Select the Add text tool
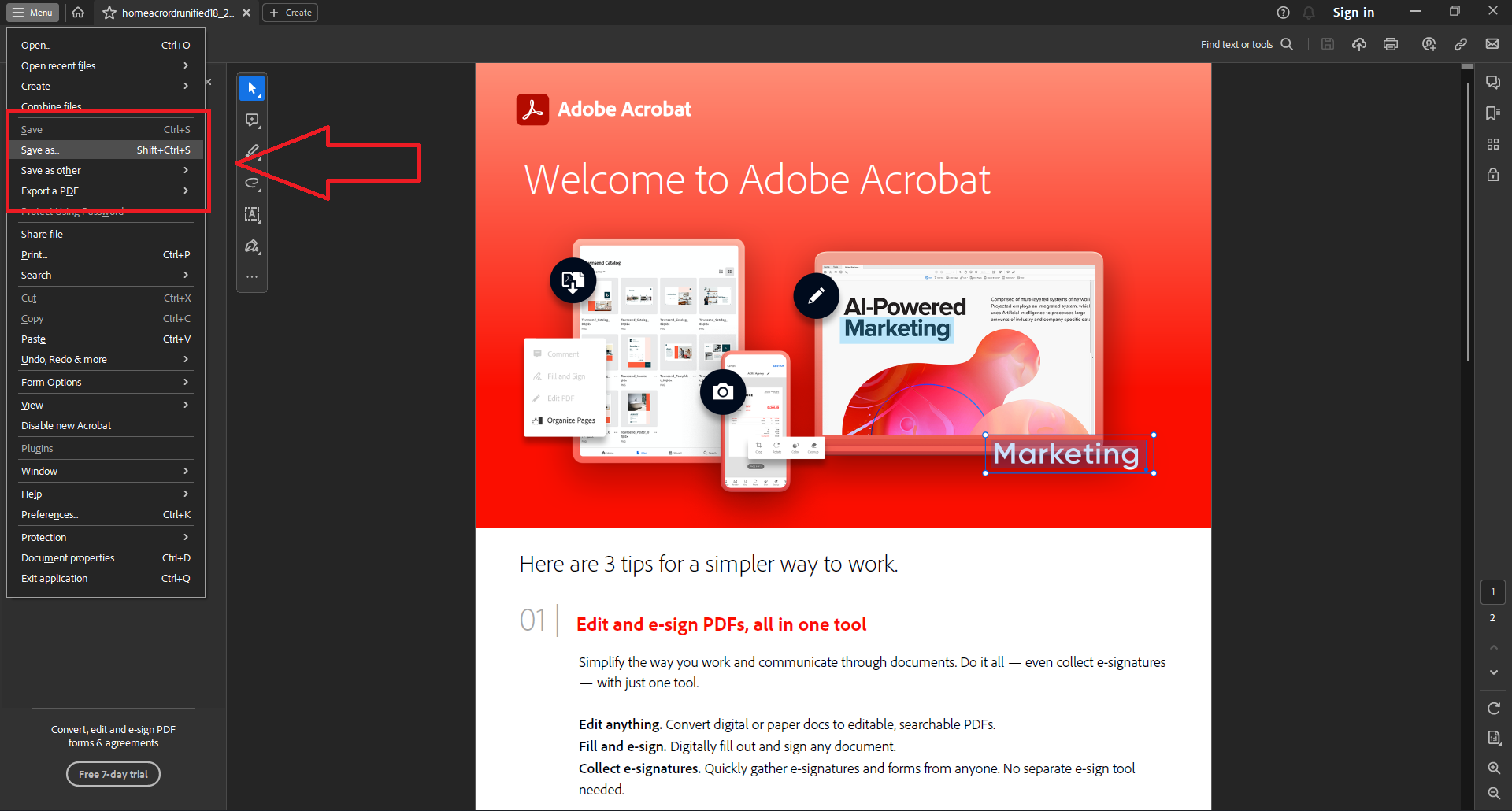This screenshot has width=1512, height=811. (x=252, y=215)
